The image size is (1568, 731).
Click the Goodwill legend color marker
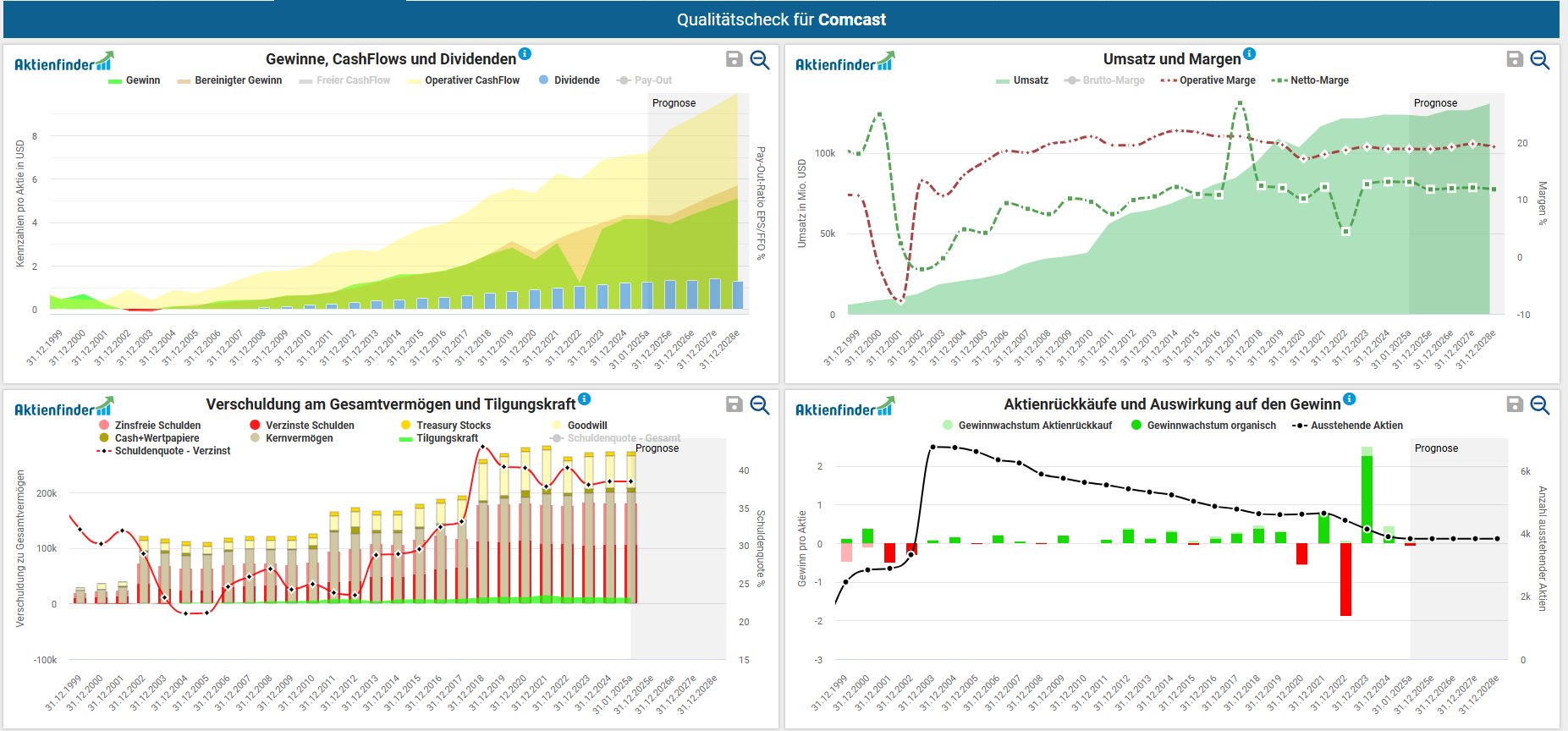coord(557,426)
